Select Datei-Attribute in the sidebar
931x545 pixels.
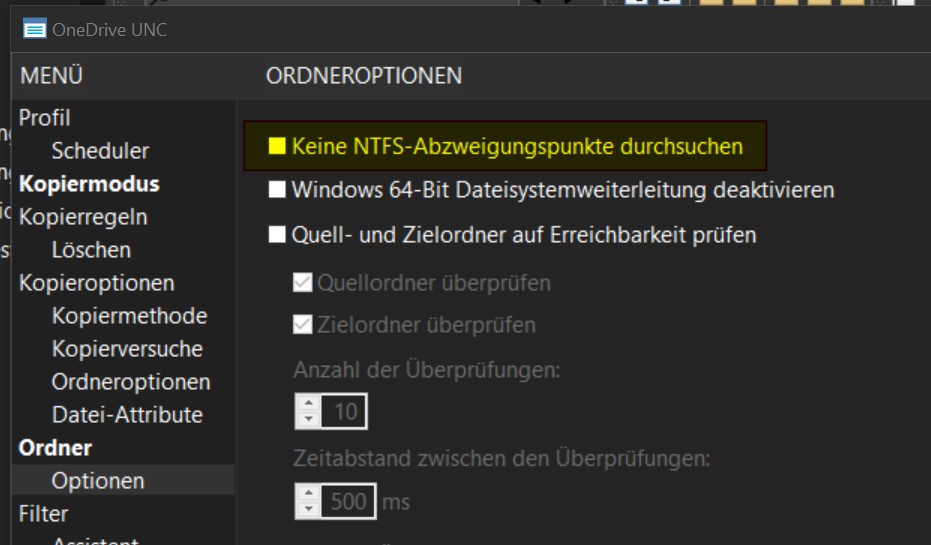127,415
